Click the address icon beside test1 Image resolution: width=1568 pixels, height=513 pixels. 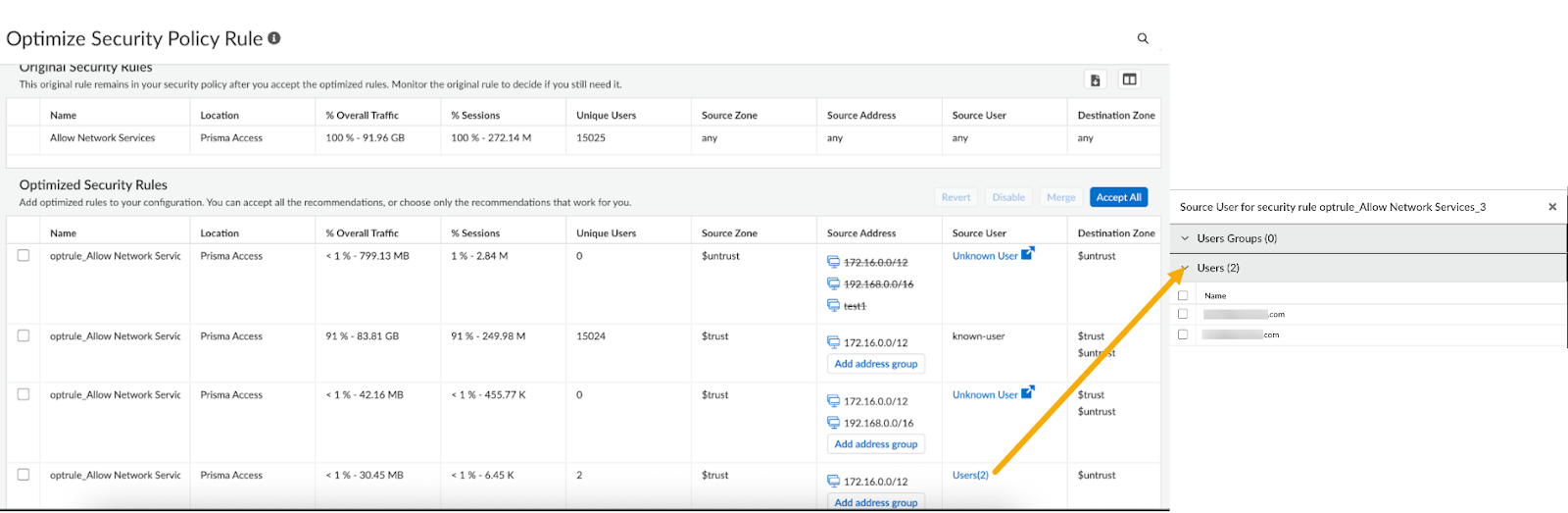click(833, 306)
